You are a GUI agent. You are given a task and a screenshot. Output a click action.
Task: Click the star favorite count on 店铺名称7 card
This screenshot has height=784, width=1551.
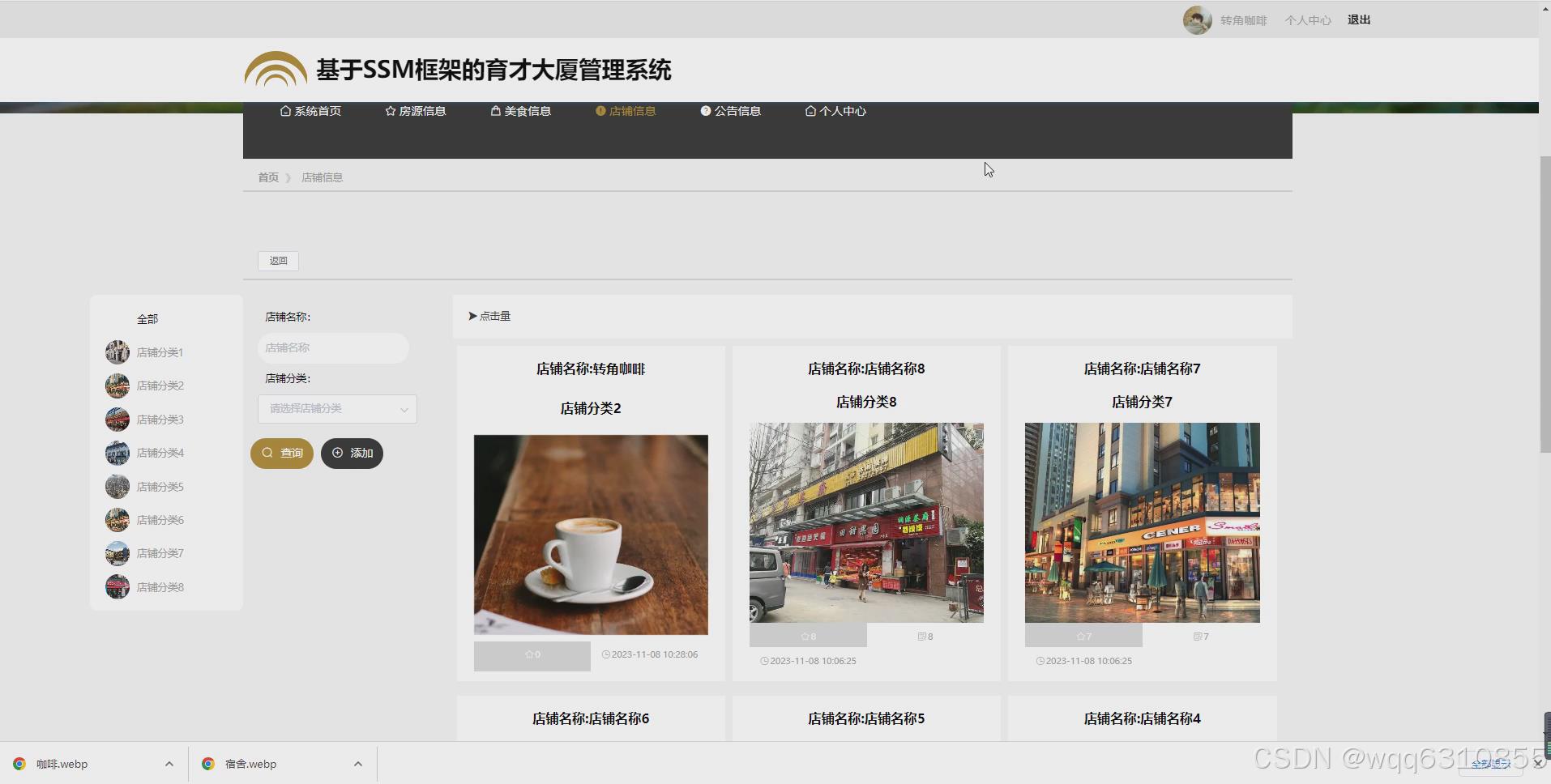click(1083, 636)
